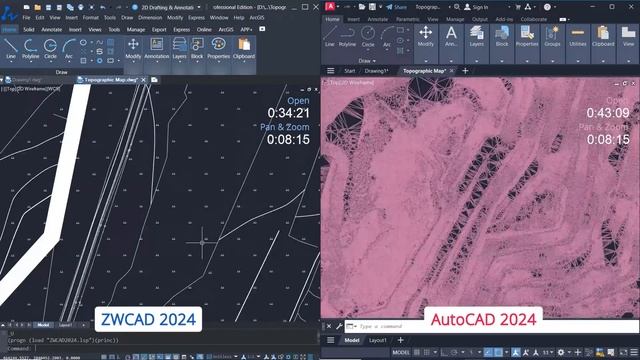Select the Polyline tool in AutoCAD
This screenshot has width=640, height=360.
[347, 36]
